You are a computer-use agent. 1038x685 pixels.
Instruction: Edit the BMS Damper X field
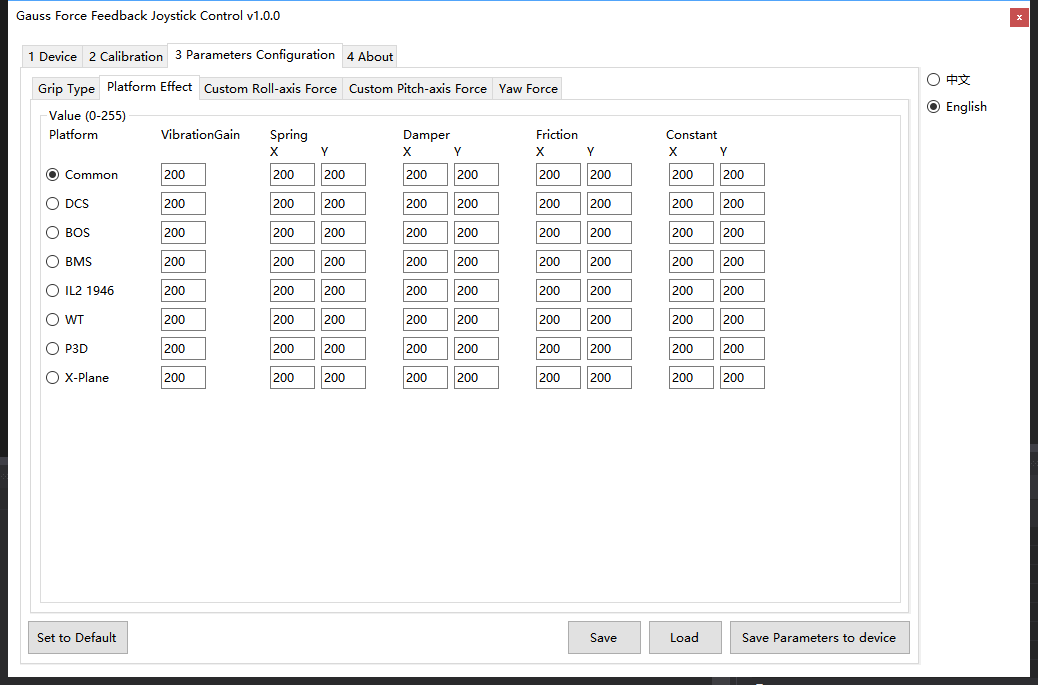point(425,261)
